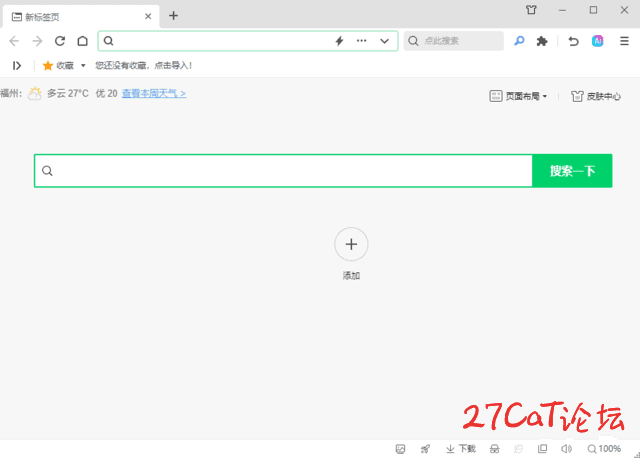Viewport: 640px width, 458px height.
Task: Open the three-dots address bar menu
Action: [x=362, y=41]
